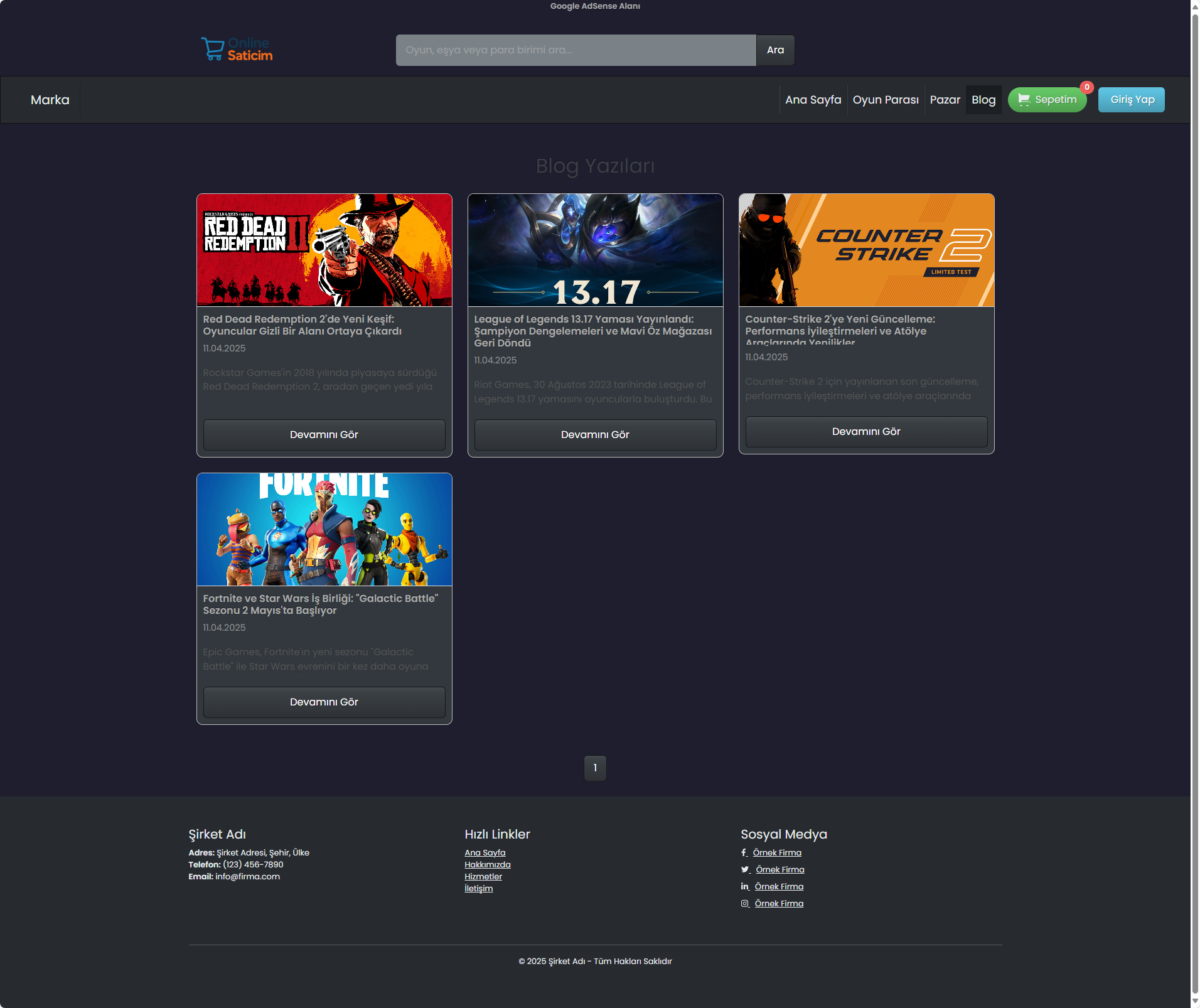Open the Red Dead Redemption 2 thumbnail

tap(324, 250)
